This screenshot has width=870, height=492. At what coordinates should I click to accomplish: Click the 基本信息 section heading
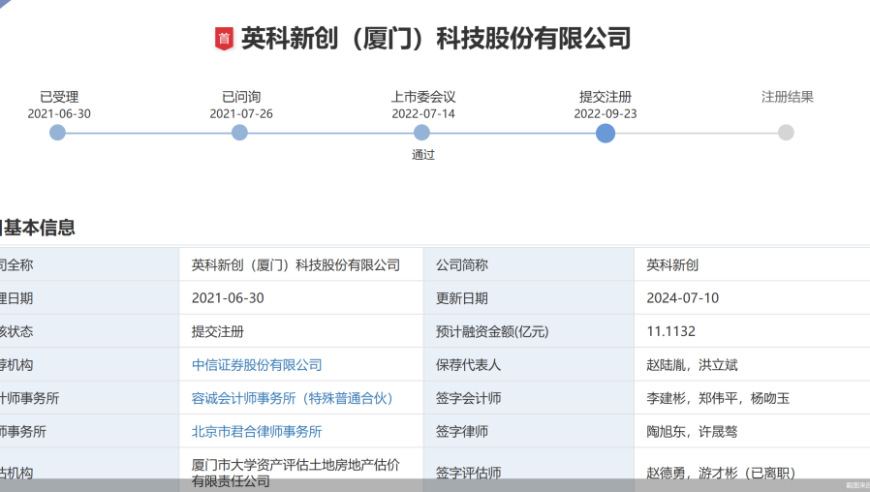[39, 227]
